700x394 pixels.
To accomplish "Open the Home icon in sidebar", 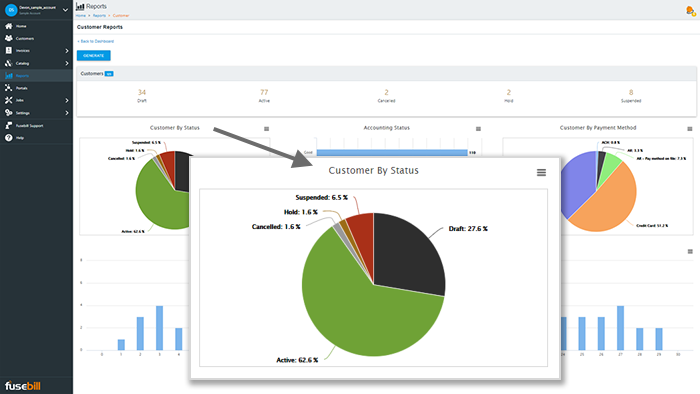I will 8,26.
